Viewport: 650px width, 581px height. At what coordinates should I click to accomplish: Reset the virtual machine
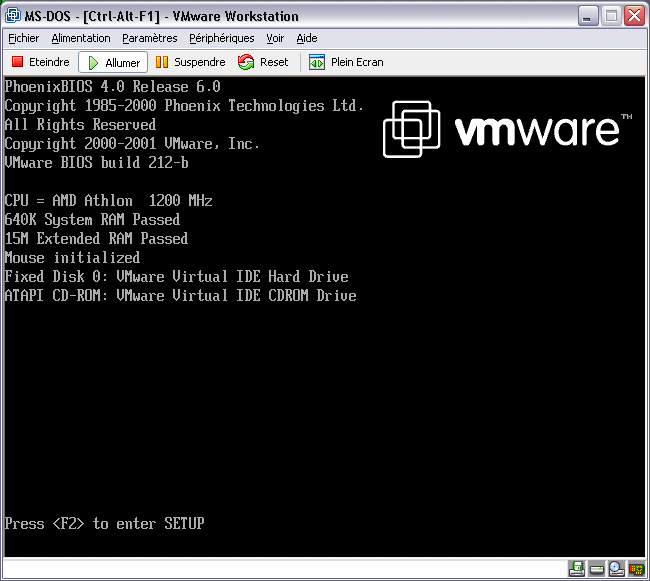point(263,62)
